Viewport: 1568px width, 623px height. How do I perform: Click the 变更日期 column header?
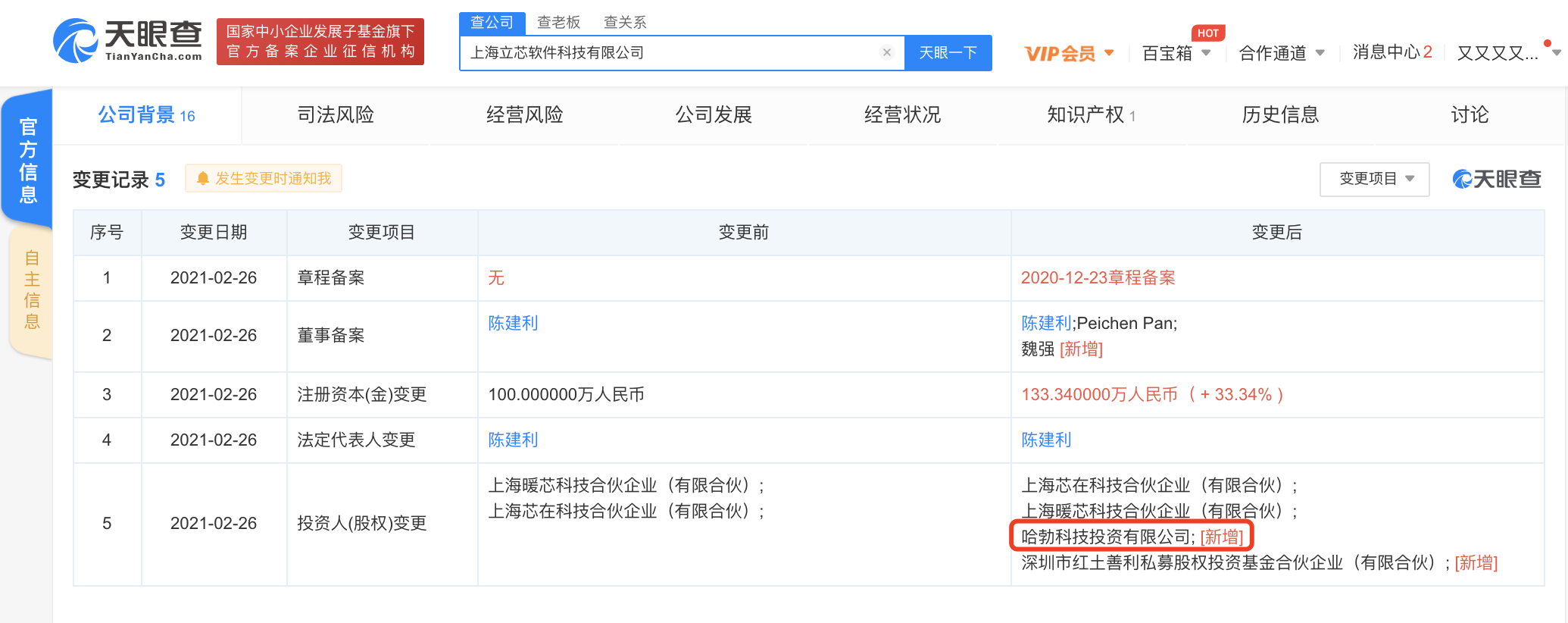pos(214,232)
